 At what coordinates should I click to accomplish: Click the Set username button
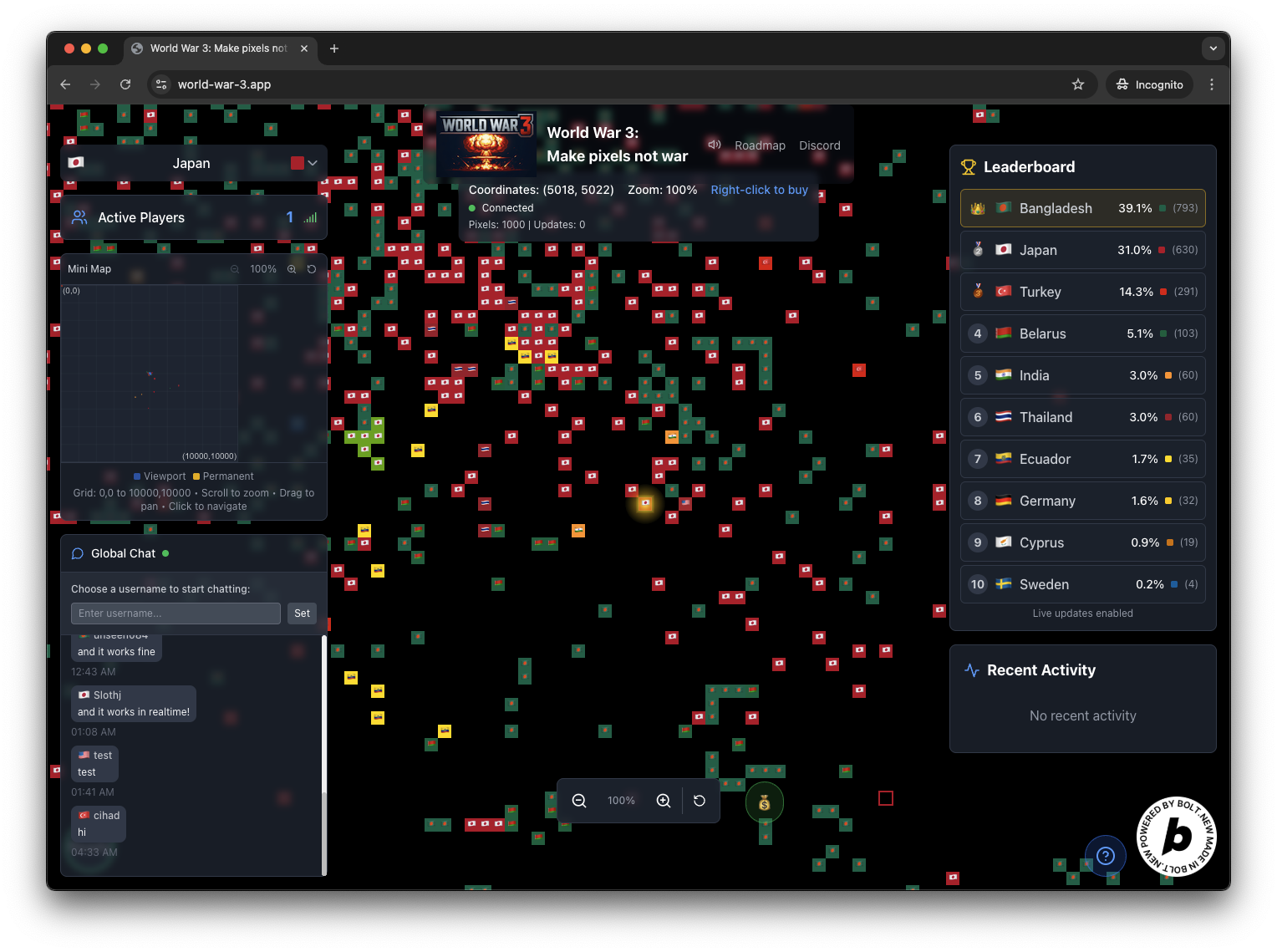302,613
